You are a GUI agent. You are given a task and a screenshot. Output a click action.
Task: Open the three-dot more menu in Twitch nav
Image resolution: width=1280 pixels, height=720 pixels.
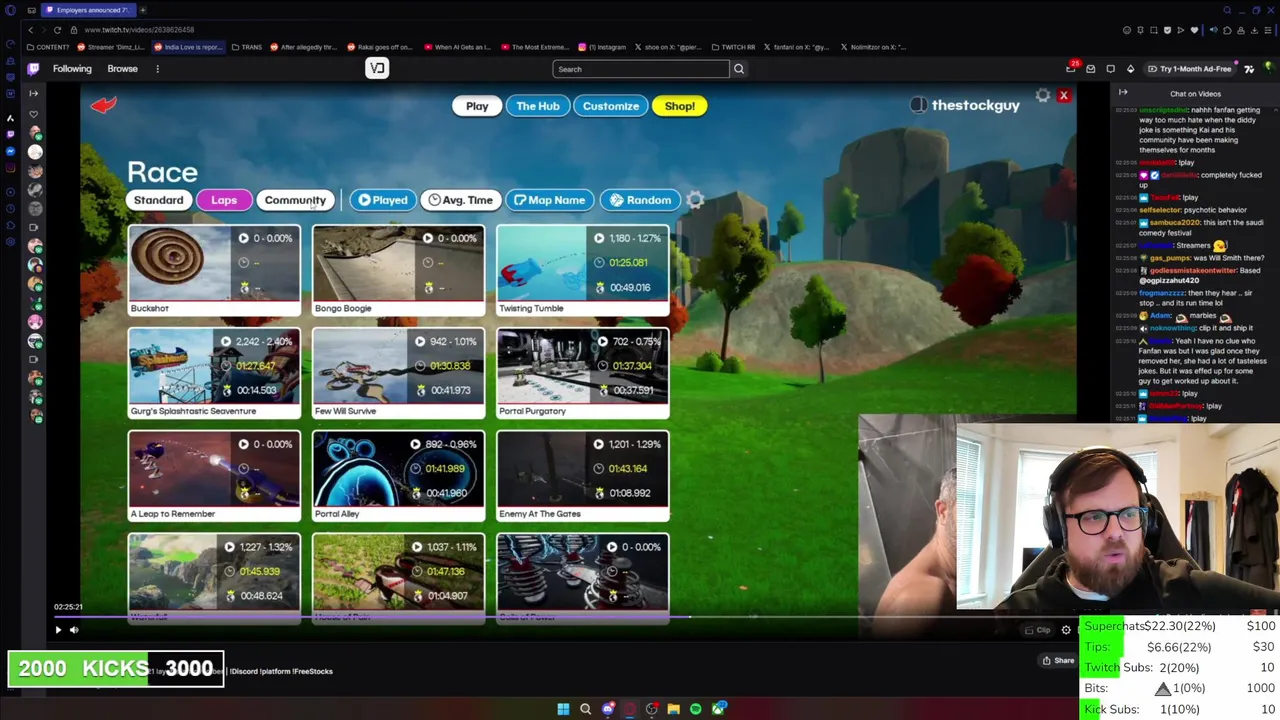[x=157, y=69]
